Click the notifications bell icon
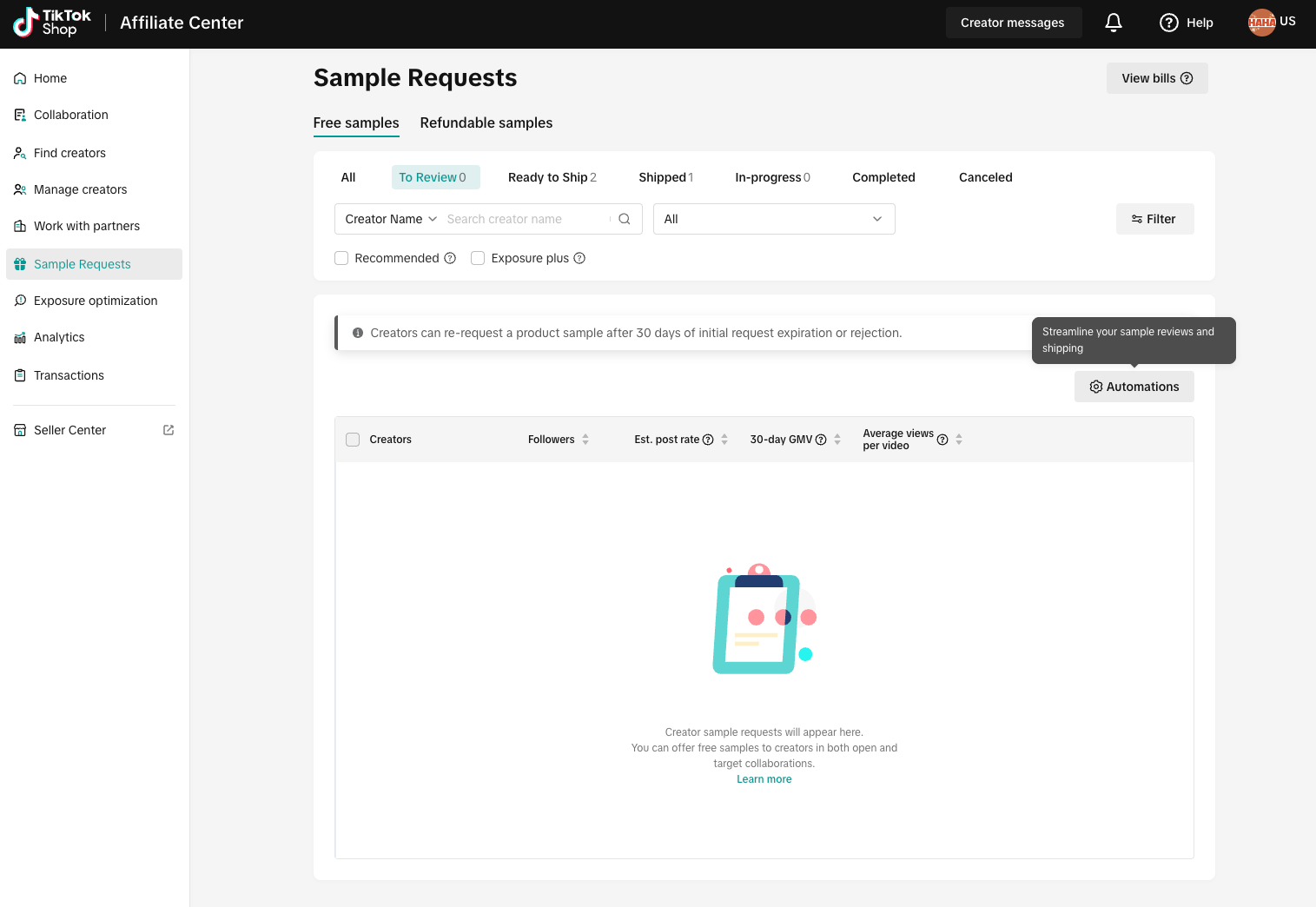Screen dimensions: 1316x907 pos(1113,23)
